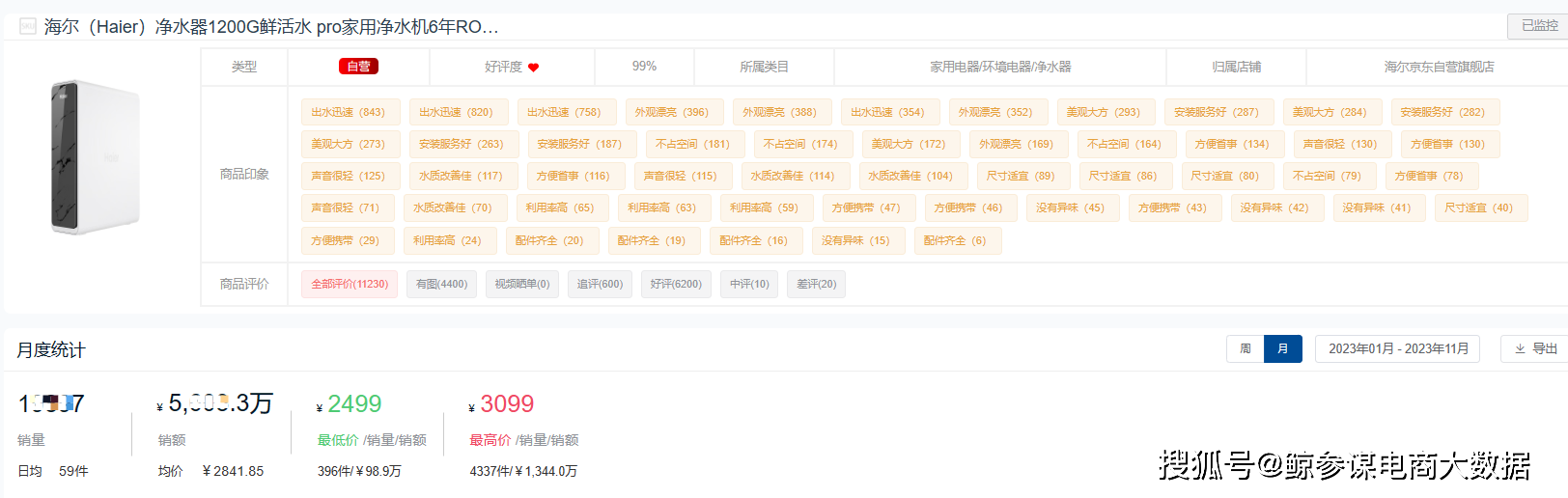Open the Haier water purifier product thumbnail
1568x498 pixels.
95,157
